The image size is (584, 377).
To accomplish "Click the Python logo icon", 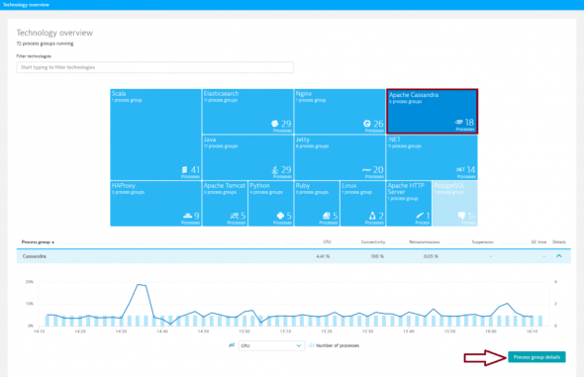I will coord(280,216).
